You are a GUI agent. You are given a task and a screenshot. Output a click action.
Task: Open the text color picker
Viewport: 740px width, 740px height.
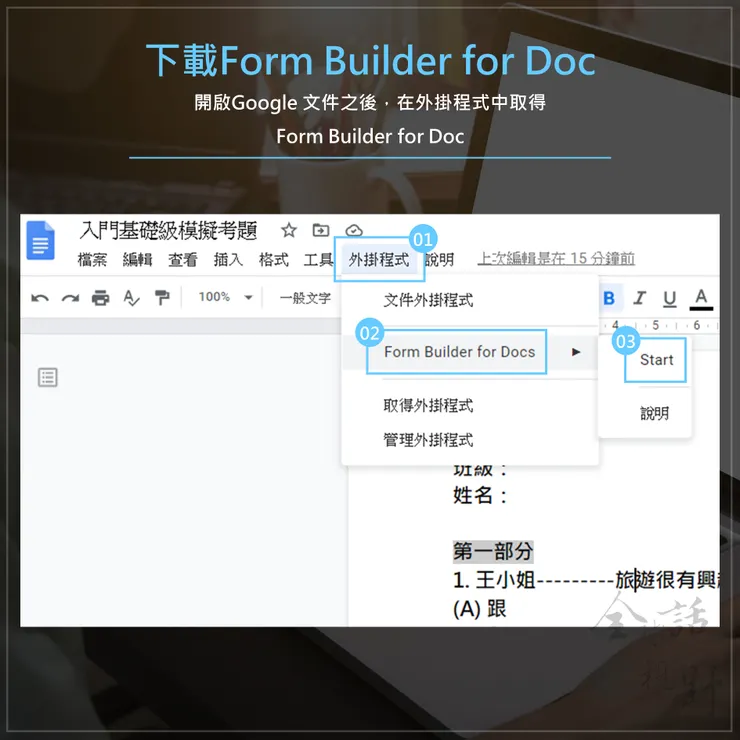point(701,300)
